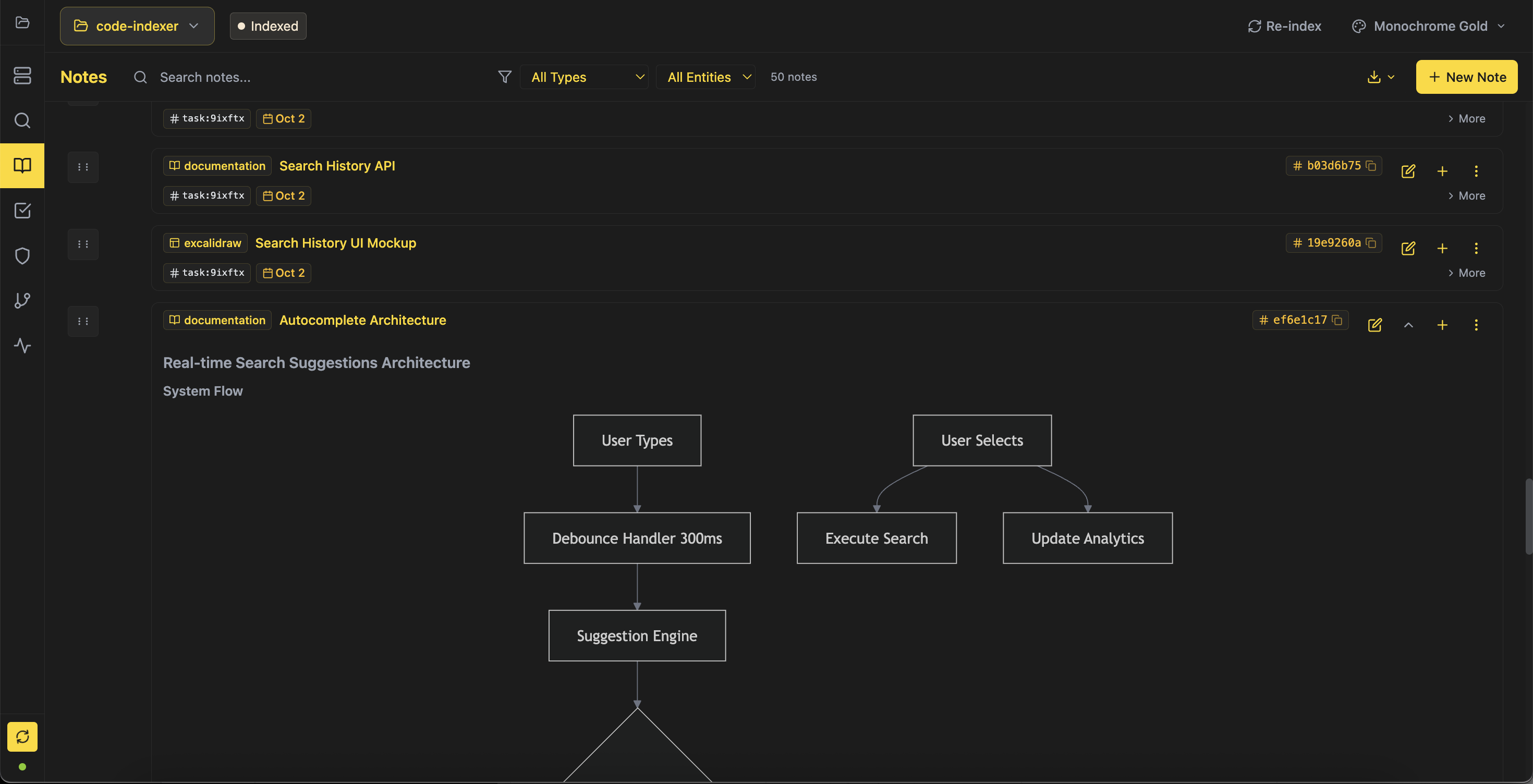Open the git branch icon in sidebar

click(22, 300)
